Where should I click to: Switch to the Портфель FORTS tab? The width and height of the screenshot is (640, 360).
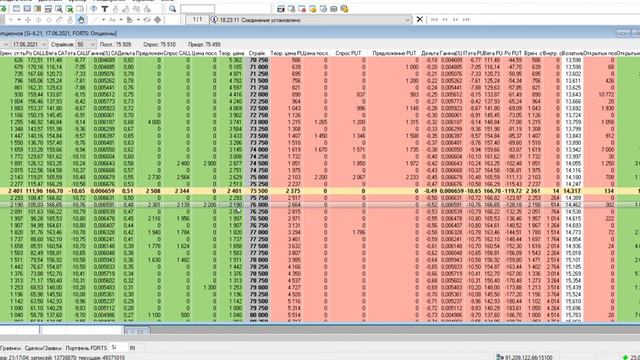coord(86,348)
